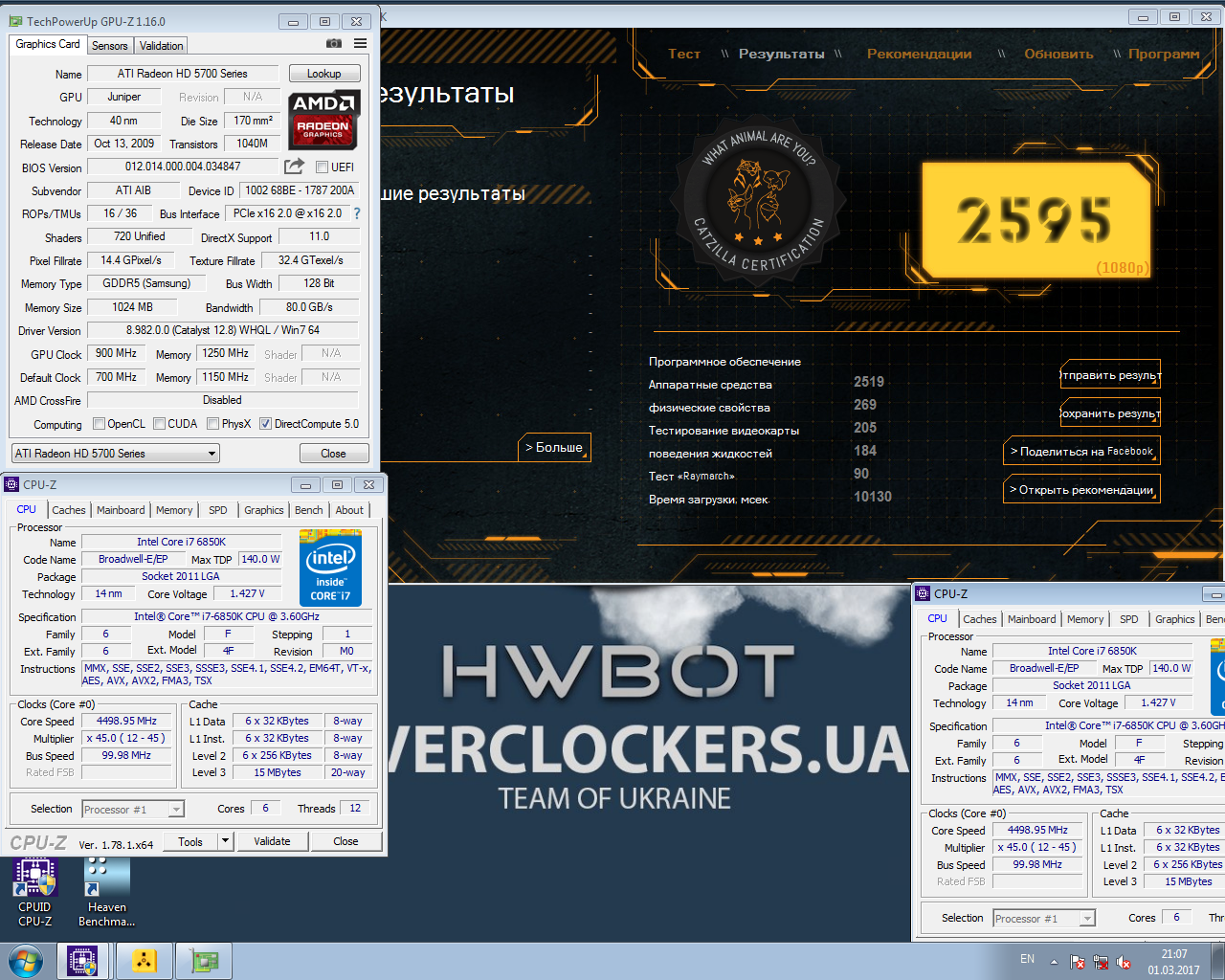Click Открыть рекомендации button
The height and width of the screenshot is (980, 1225).
pyautogui.click(x=1081, y=489)
